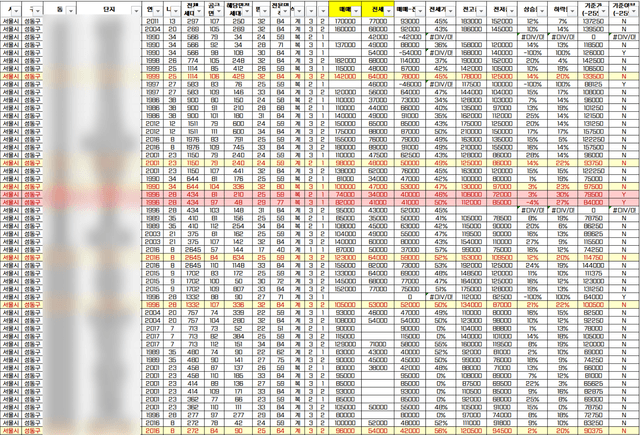Open the 하락 column filter dropdown

tap(572, 11)
